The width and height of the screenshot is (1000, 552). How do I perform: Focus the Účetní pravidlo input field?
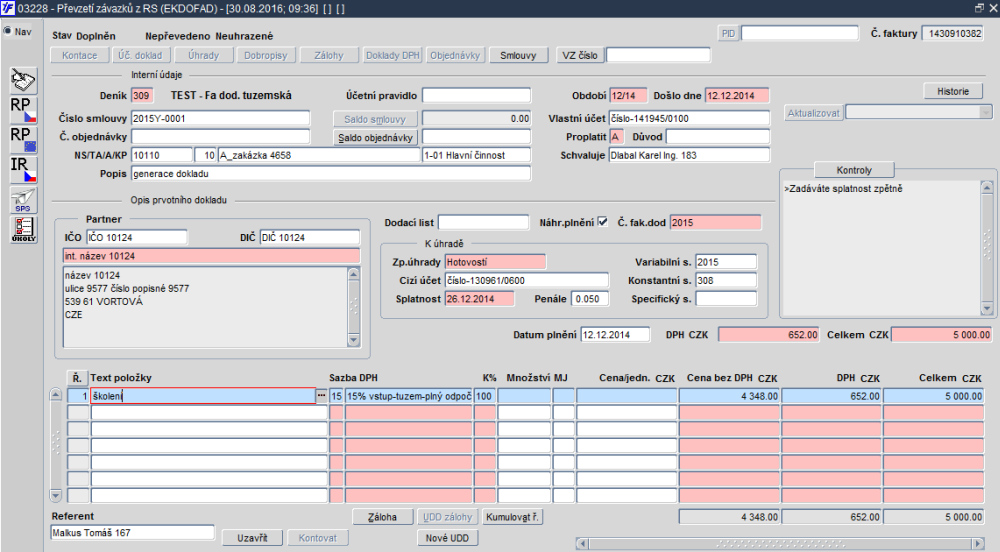pos(476,96)
